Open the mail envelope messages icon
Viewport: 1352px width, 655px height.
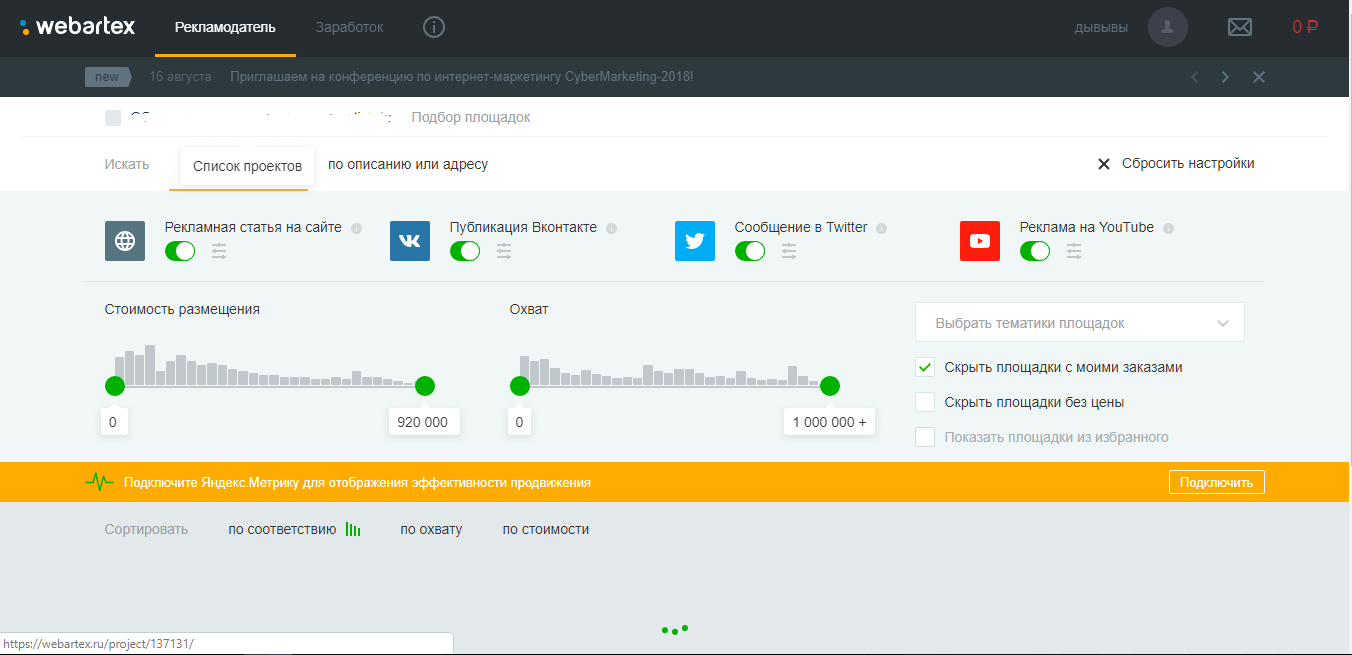click(x=1239, y=27)
